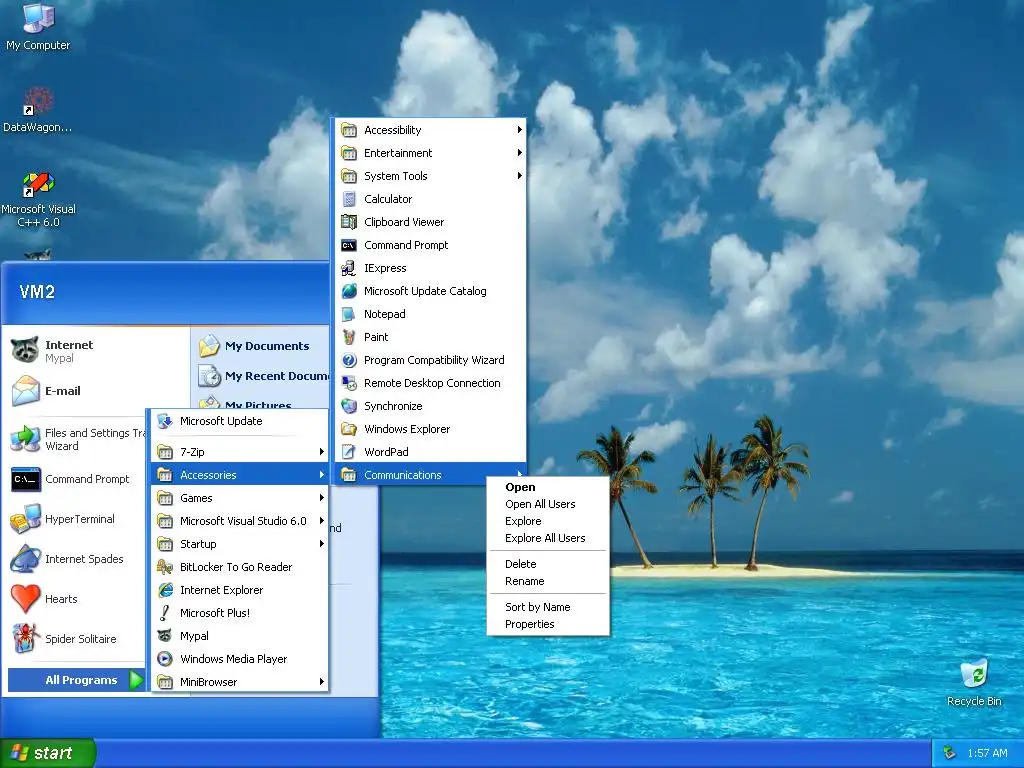Image resolution: width=1024 pixels, height=768 pixels.
Task: Choose Open All Users in context menu
Action: [x=547, y=504]
